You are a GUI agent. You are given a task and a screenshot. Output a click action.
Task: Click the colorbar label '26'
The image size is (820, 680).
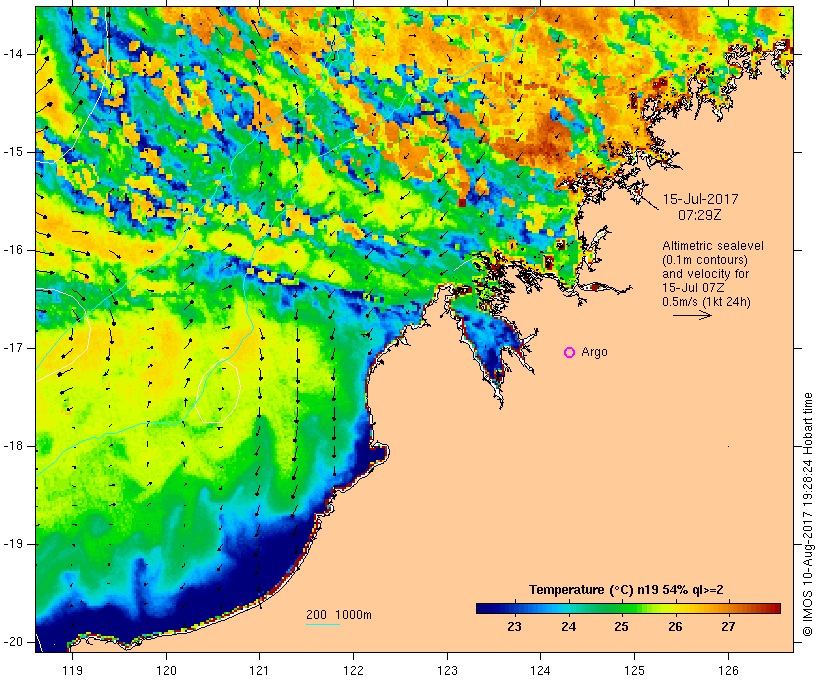675,627
